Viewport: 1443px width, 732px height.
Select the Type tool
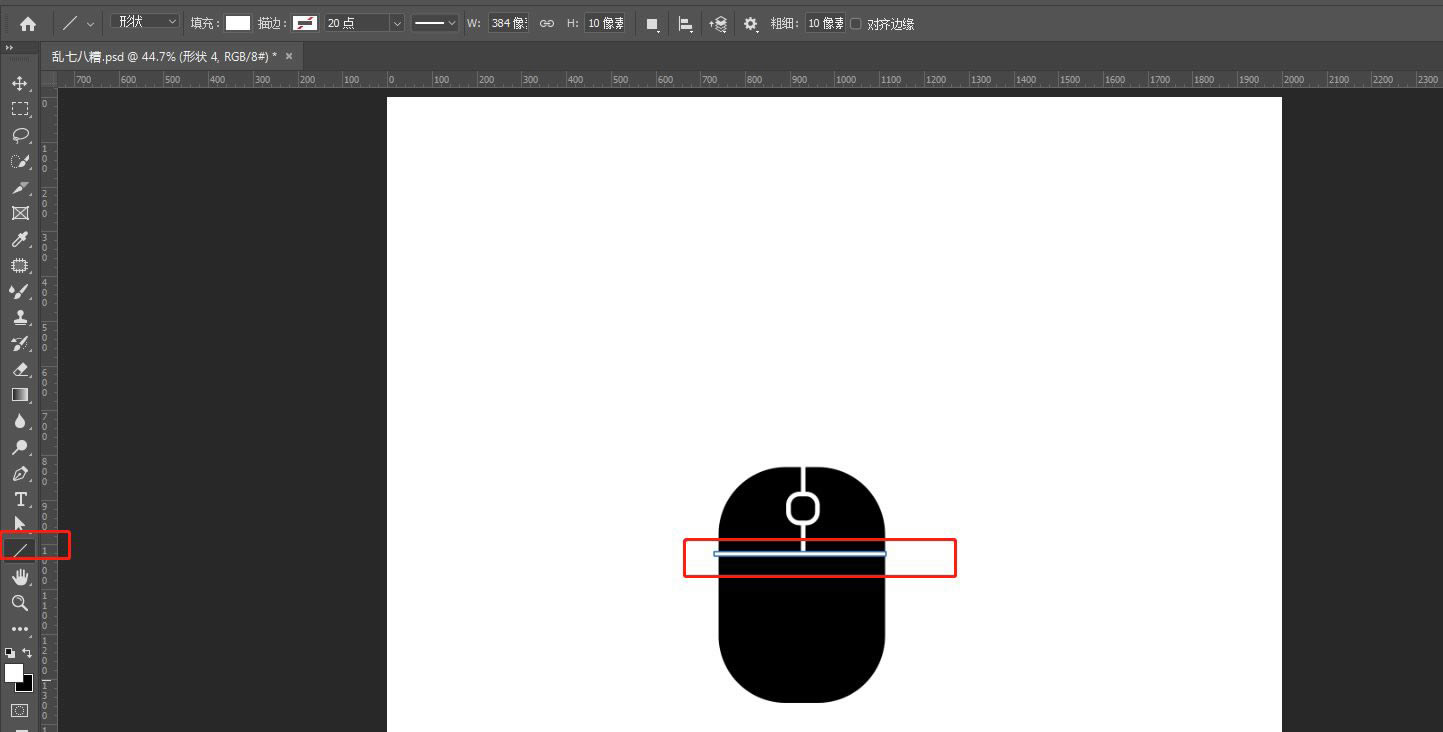click(x=19, y=499)
